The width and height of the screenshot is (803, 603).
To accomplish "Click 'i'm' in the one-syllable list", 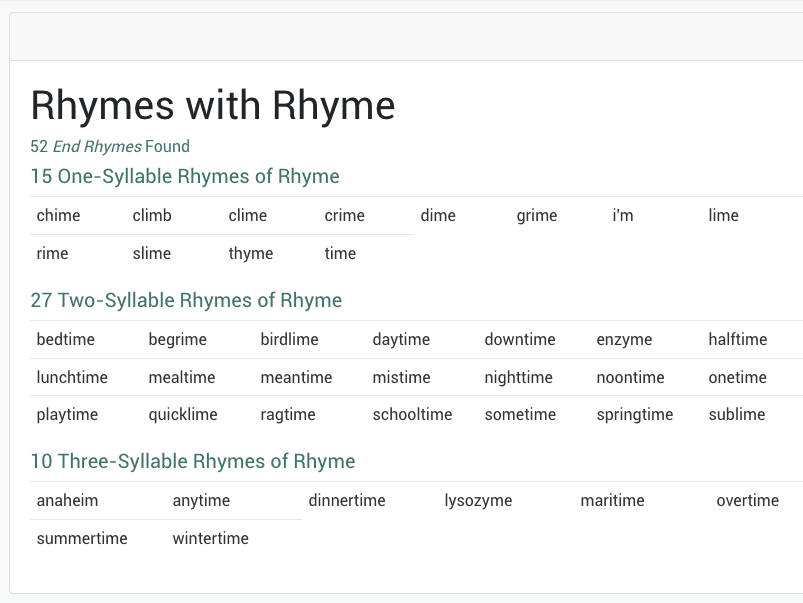I will click(622, 215).
